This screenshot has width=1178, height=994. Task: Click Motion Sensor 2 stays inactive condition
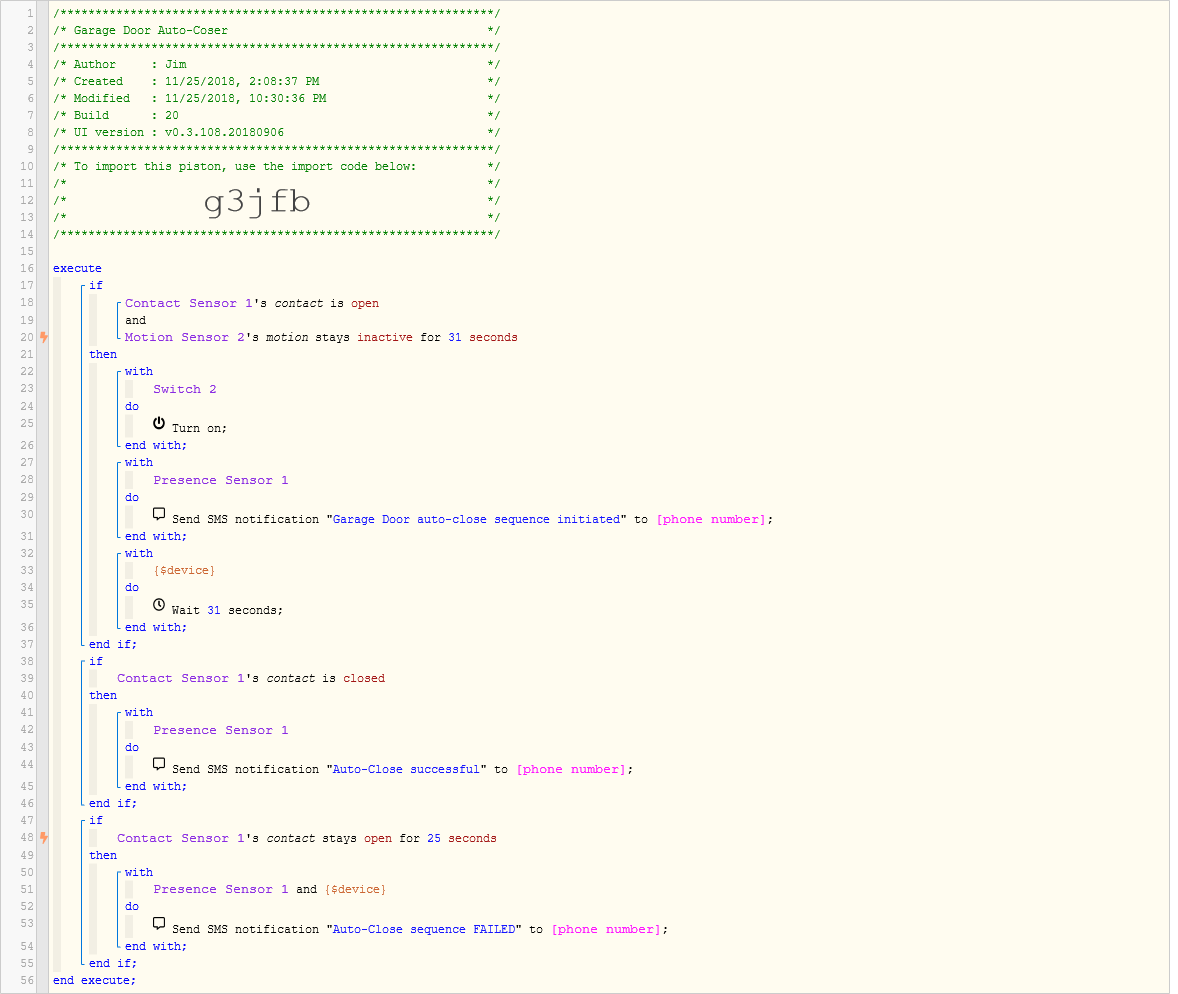point(321,337)
